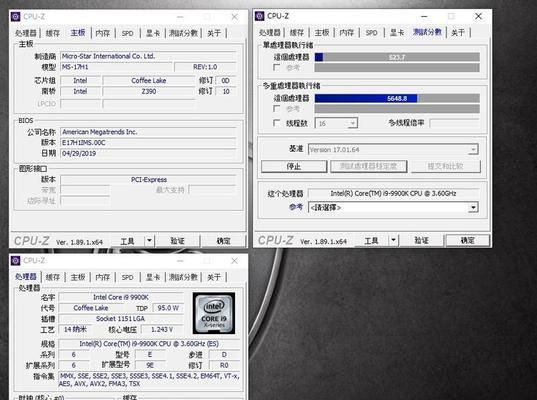Click multi-thread reference empty bar
Screen dimensions: 537x400
coord(397,109)
